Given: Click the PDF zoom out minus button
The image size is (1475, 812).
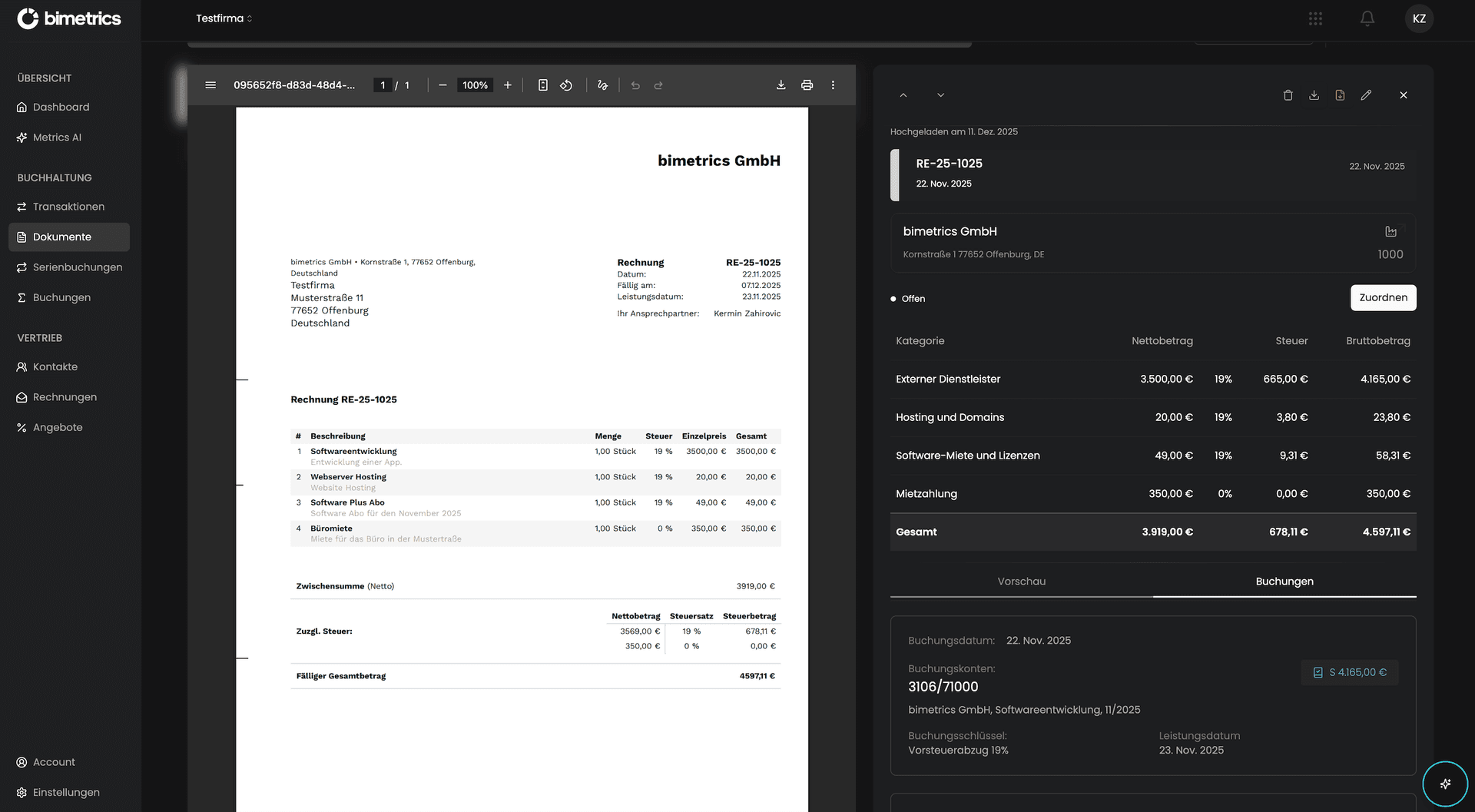Looking at the screenshot, I should pyautogui.click(x=442, y=85).
